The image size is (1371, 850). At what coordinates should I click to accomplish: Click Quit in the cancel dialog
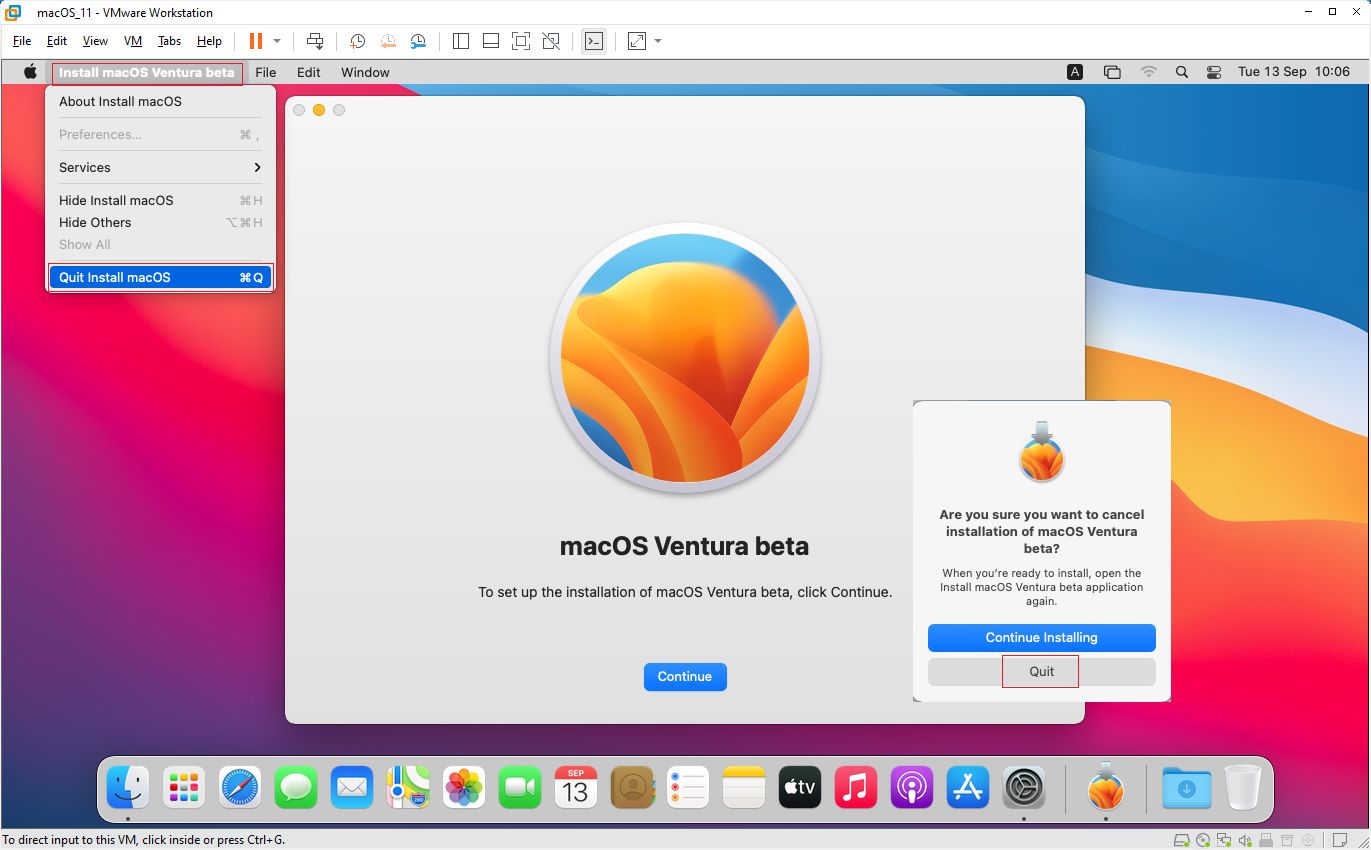(x=1042, y=672)
